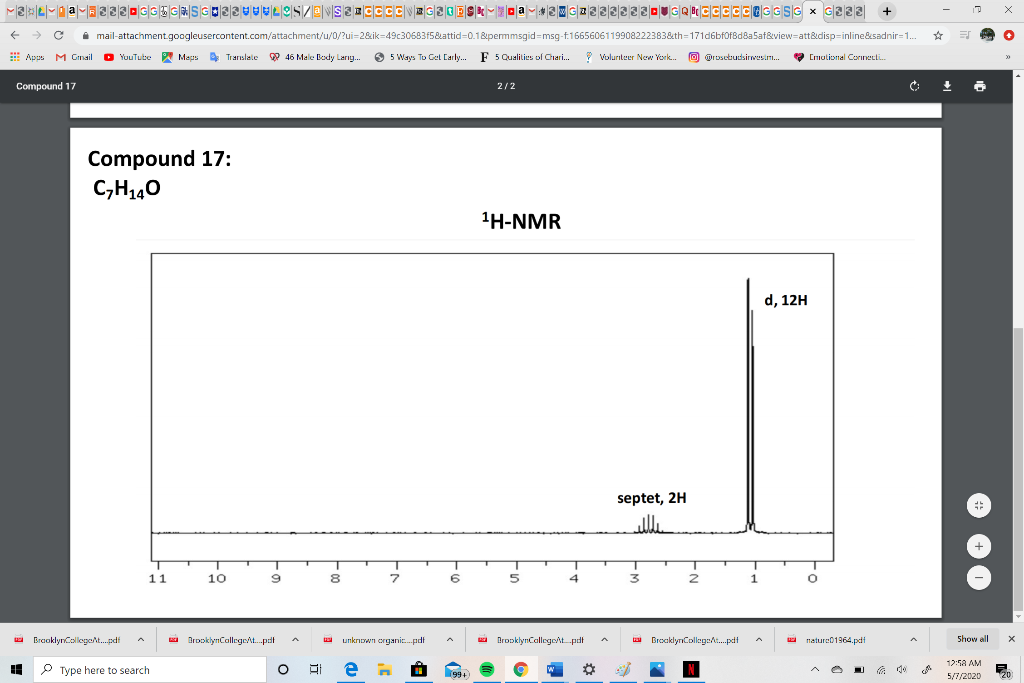The width and height of the screenshot is (1024, 683).
Task: Launch Microsoft Word from the taskbar
Action: click(x=553, y=668)
